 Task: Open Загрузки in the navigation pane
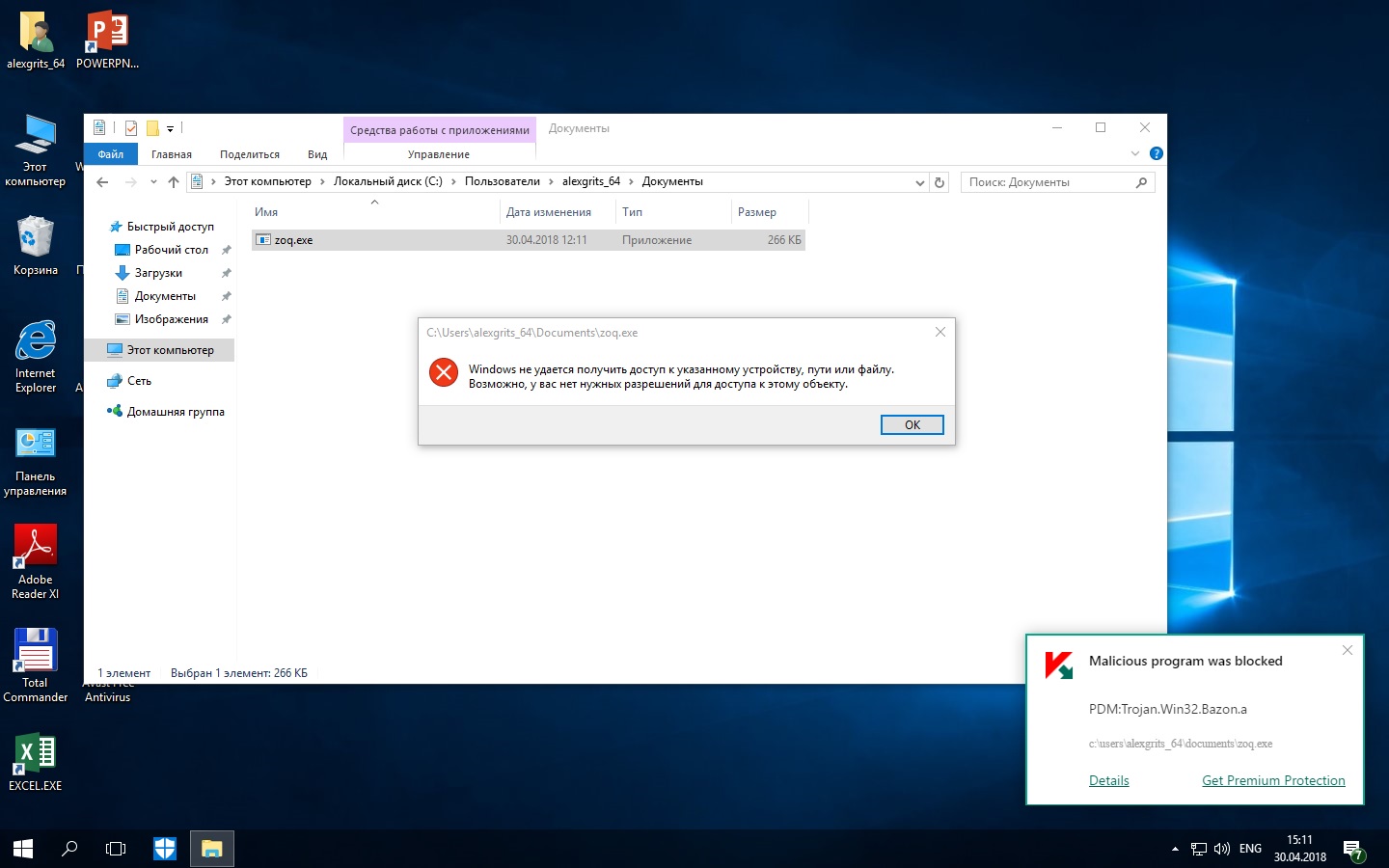click(x=158, y=273)
